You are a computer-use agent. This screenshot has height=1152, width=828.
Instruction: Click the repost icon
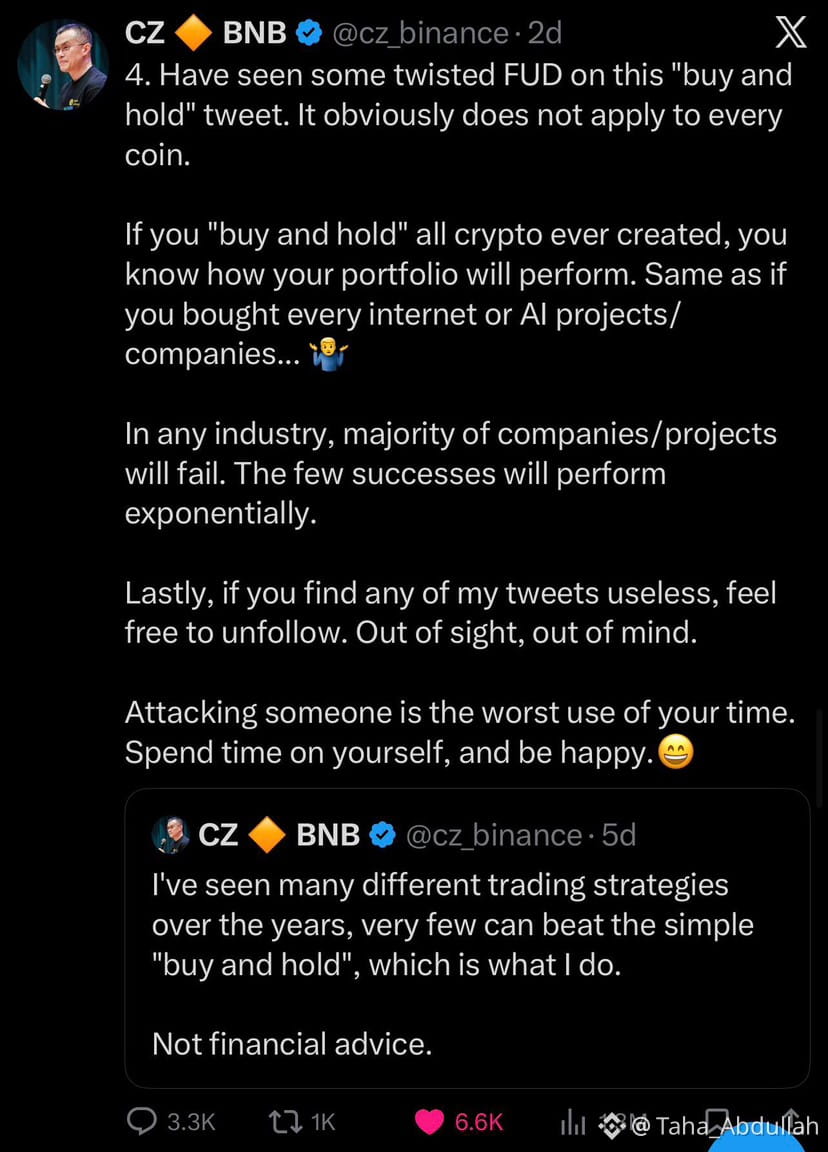point(286,1122)
